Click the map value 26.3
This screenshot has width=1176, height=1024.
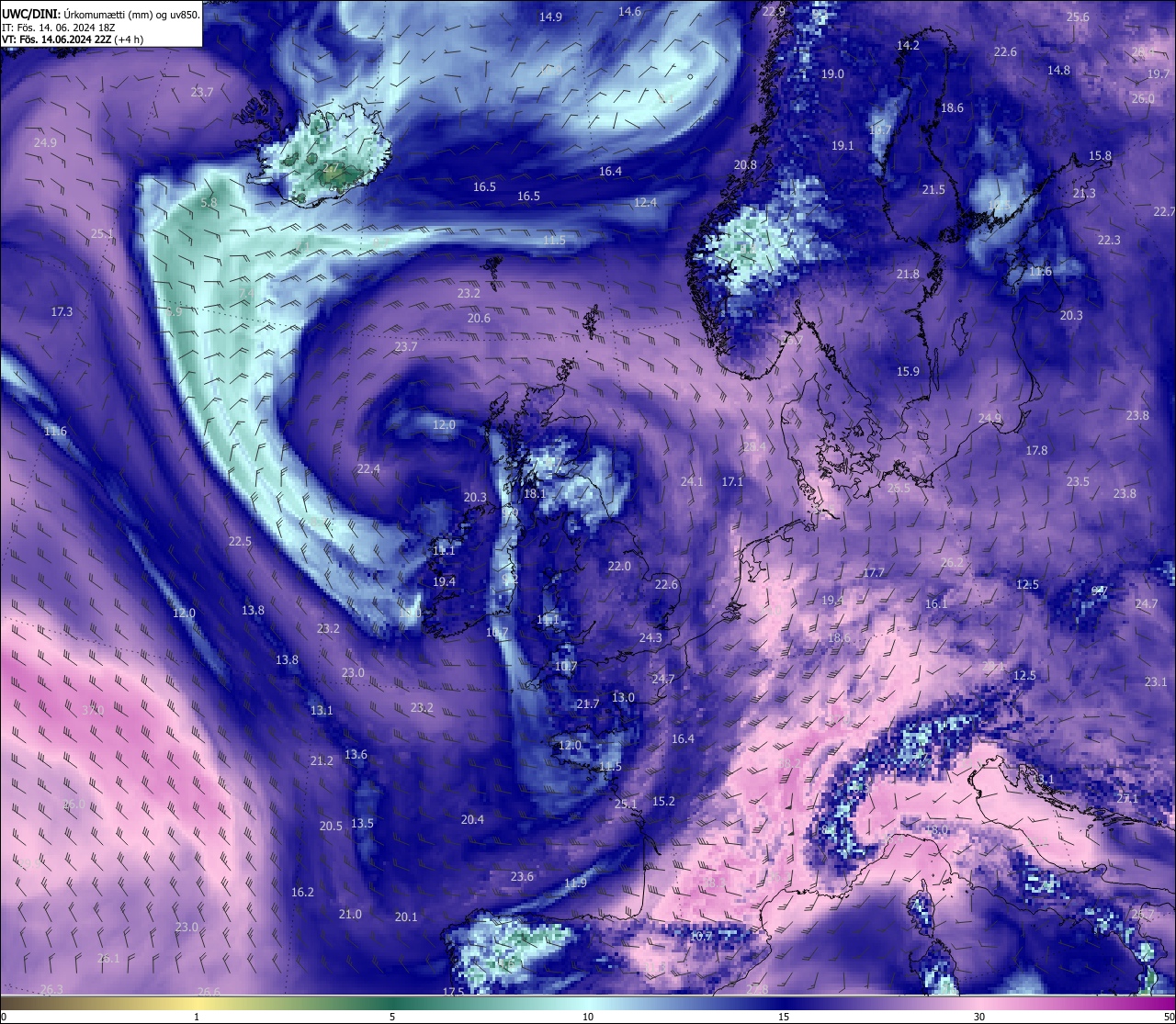click(52, 989)
